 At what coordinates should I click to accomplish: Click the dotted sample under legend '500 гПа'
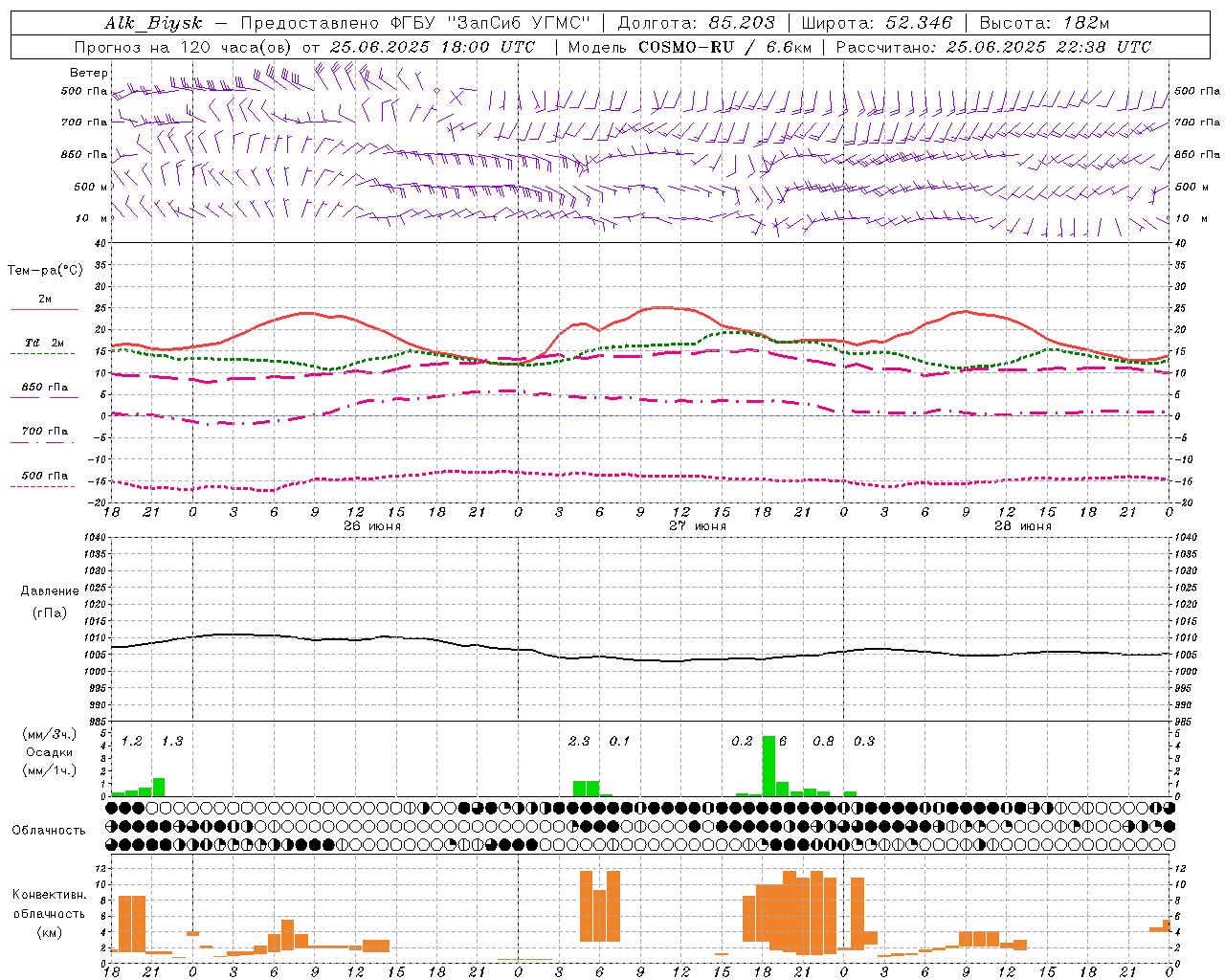click(x=42, y=486)
